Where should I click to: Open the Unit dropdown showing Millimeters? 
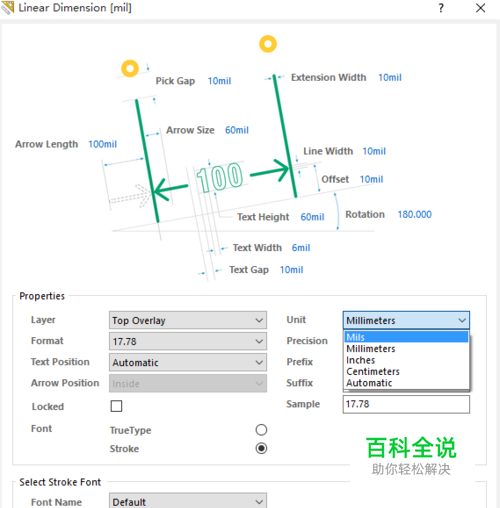tap(406, 320)
